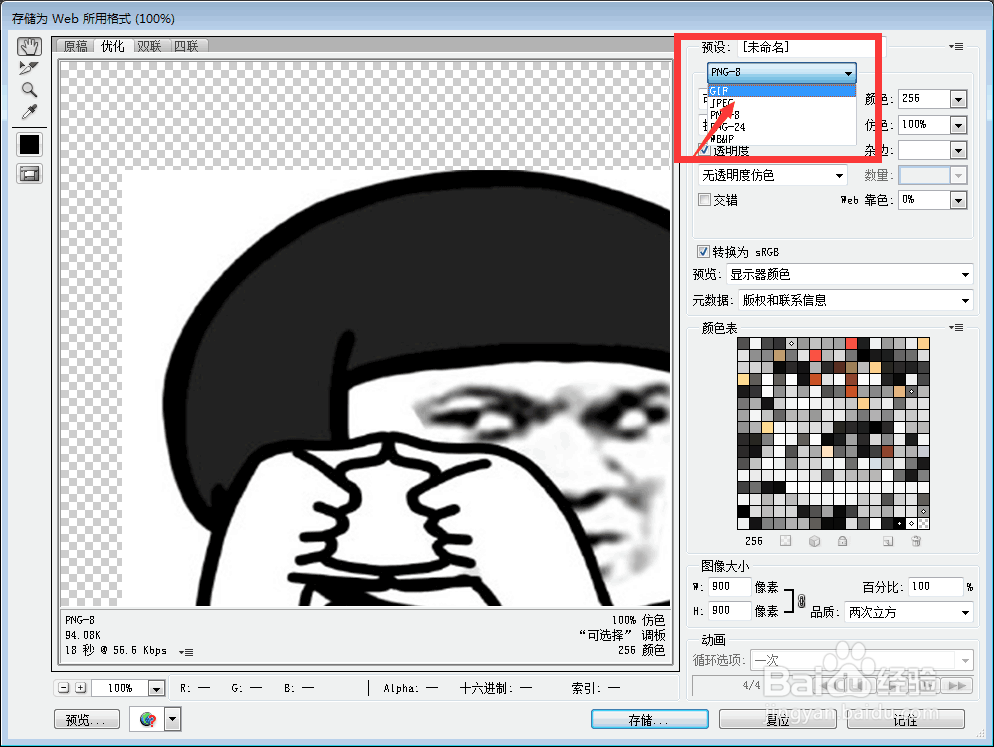Screen dimensions: 994x747
Task: Open the zoom level 100% dropdown arrow
Action: point(156,688)
